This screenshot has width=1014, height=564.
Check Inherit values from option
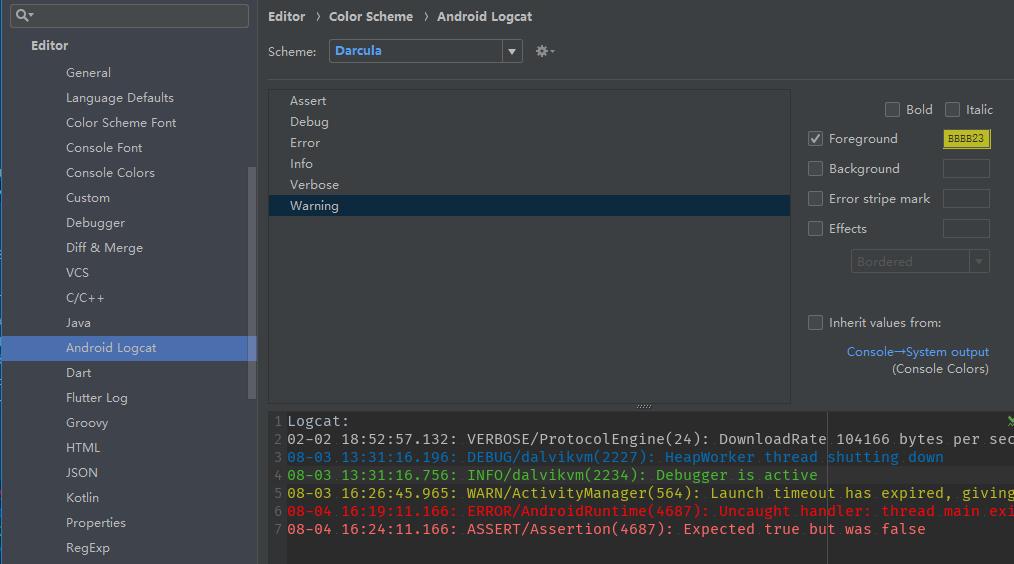[816, 323]
